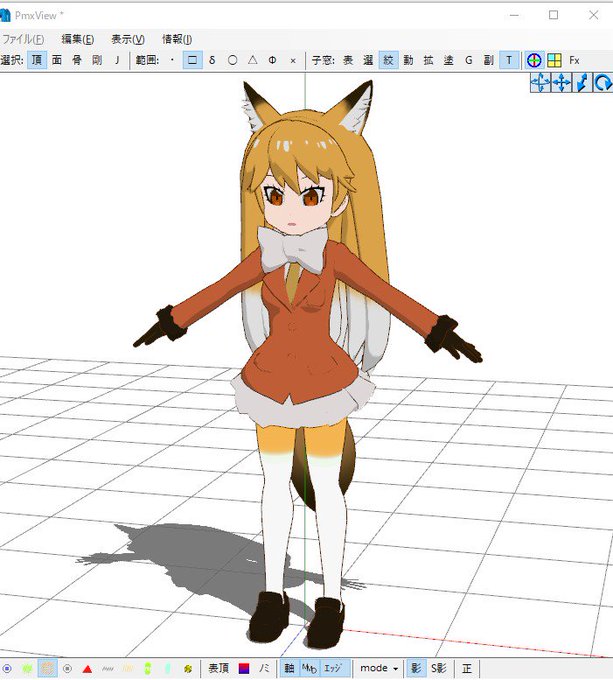The width and height of the screenshot is (613, 680).
Task: Click the × clear range button
Action: click(x=293, y=60)
